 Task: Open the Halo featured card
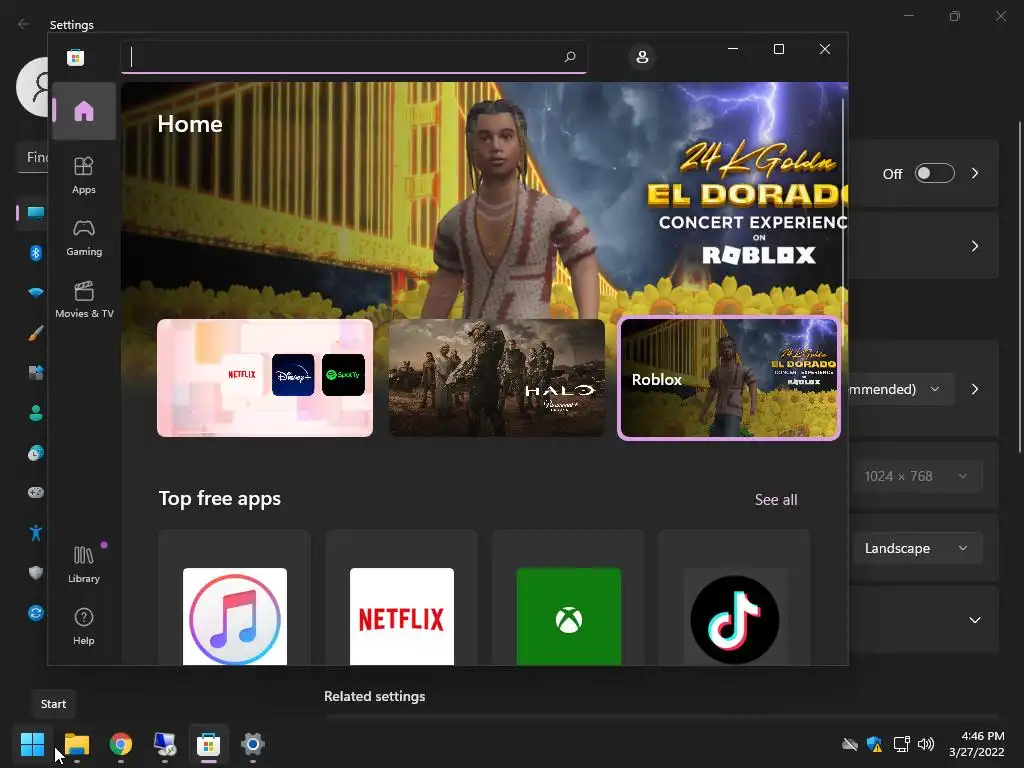pyautogui.click(x=497, y=378)
